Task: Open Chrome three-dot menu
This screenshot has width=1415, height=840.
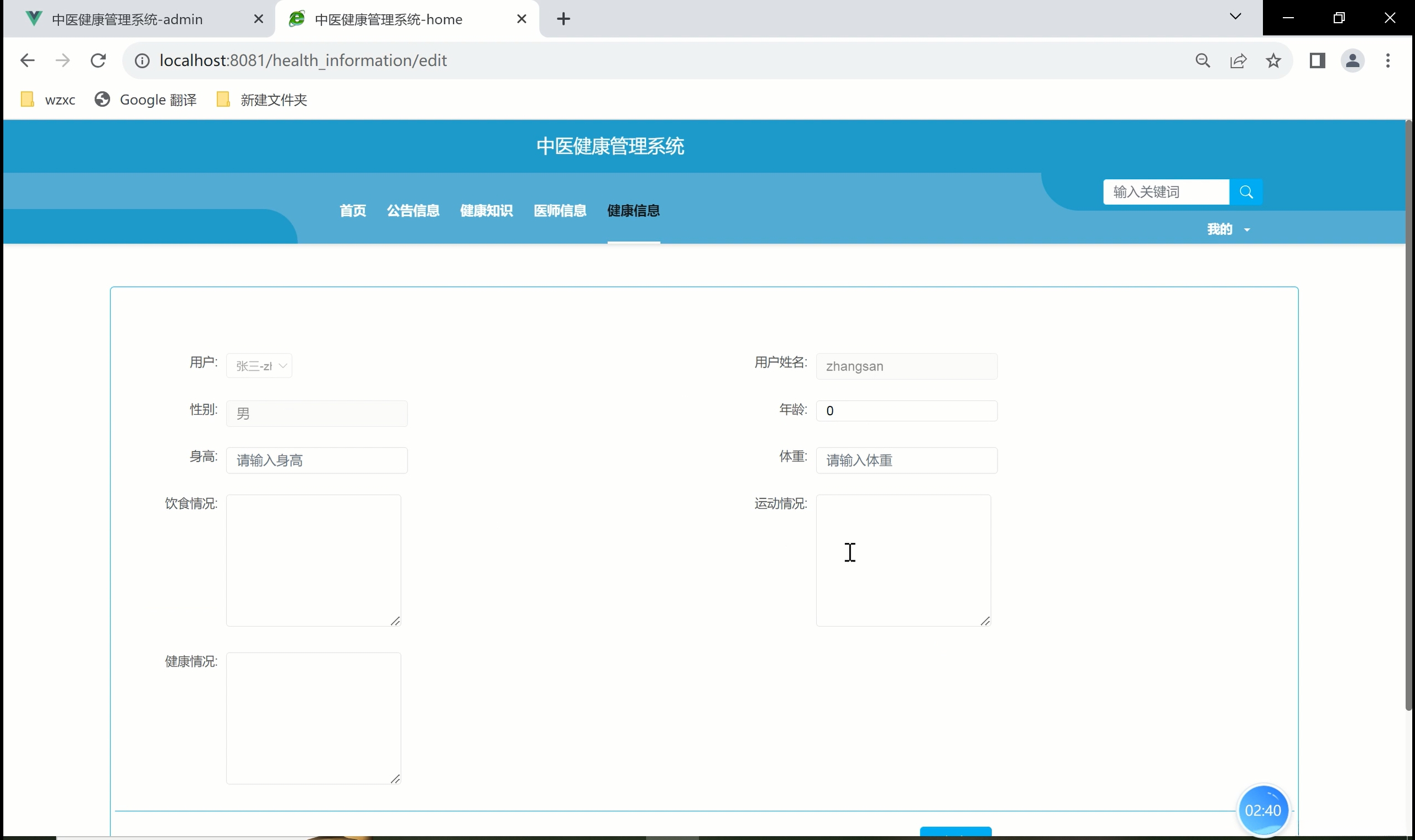Action: coord(1387,61)
